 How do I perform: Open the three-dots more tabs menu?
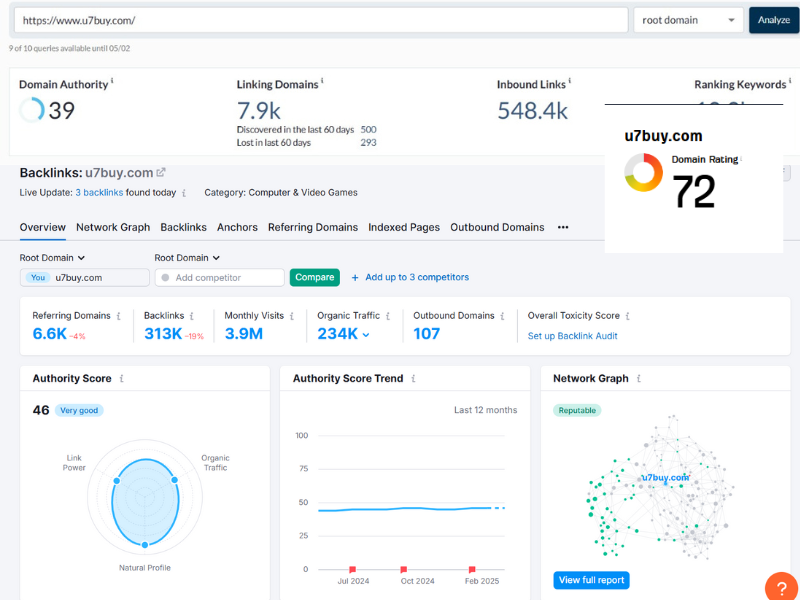[x=563, y=227]
